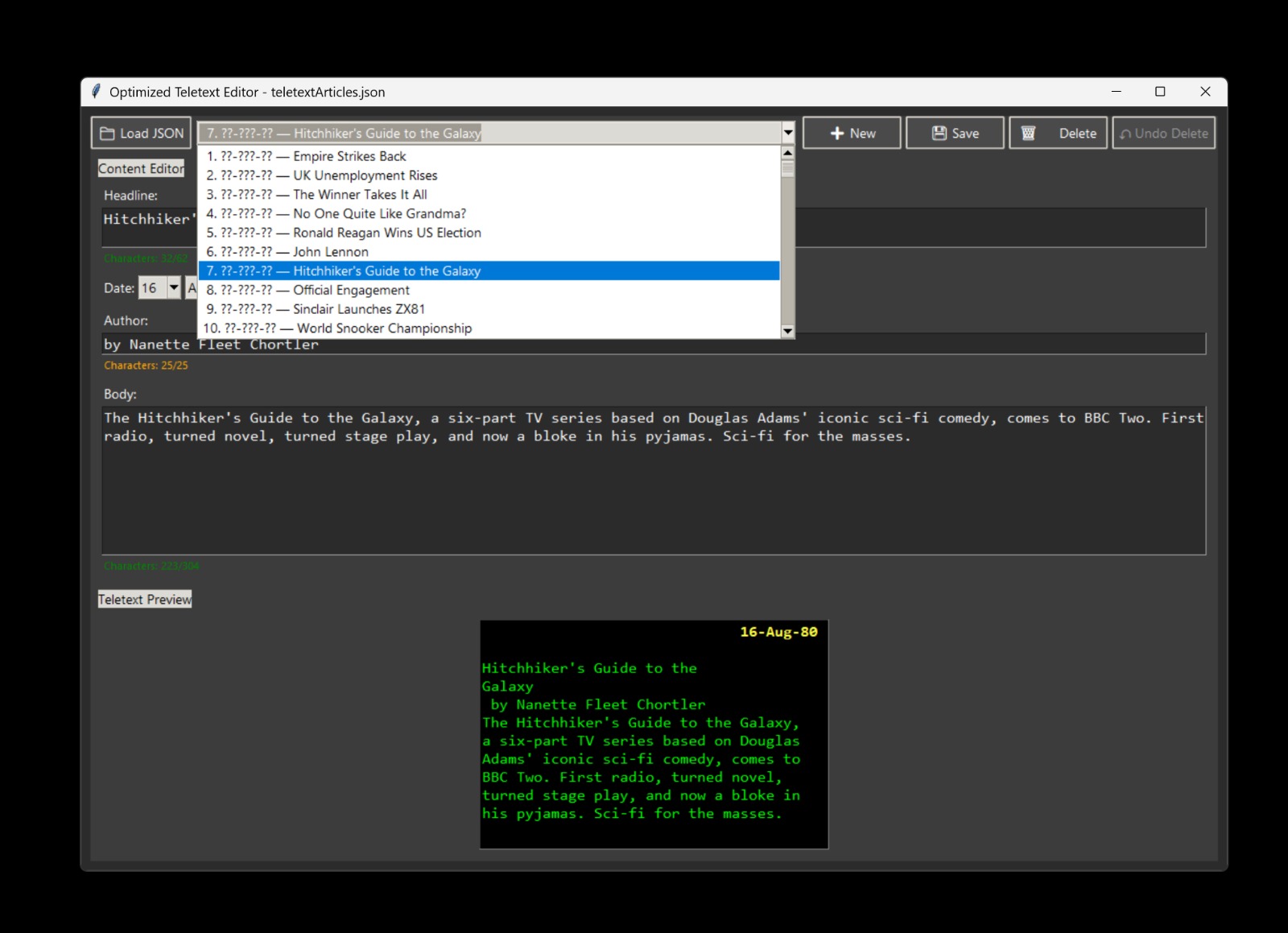The image size is (1288, 933).
Task: Click into the Headline text field
Action: (654, 227)
